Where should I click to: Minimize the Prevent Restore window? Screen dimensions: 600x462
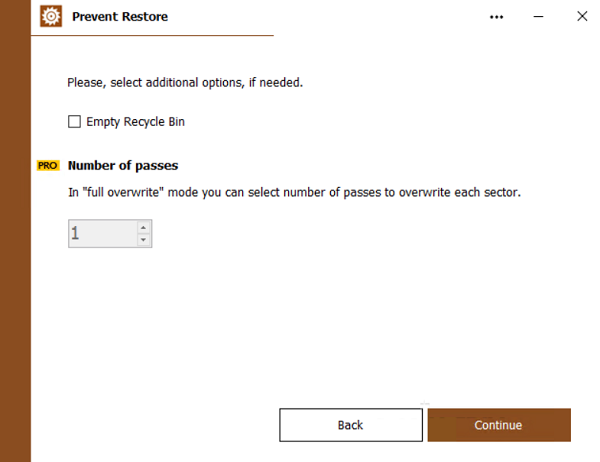pos(541,17)
